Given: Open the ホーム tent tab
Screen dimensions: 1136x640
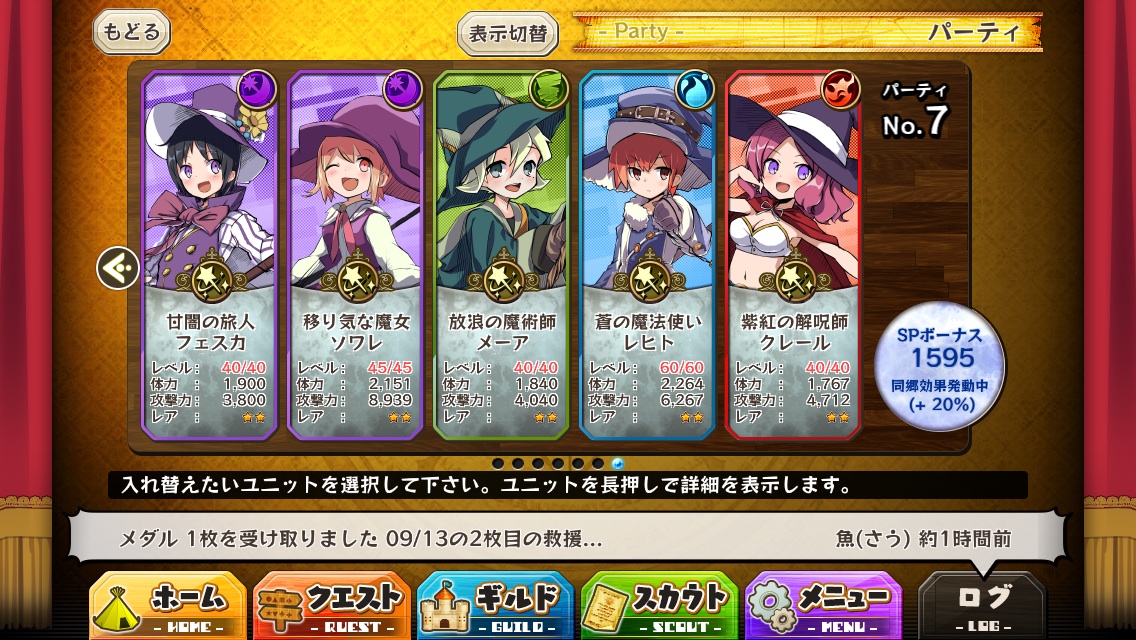Looking at the screenshot, I should pos(168,606).
